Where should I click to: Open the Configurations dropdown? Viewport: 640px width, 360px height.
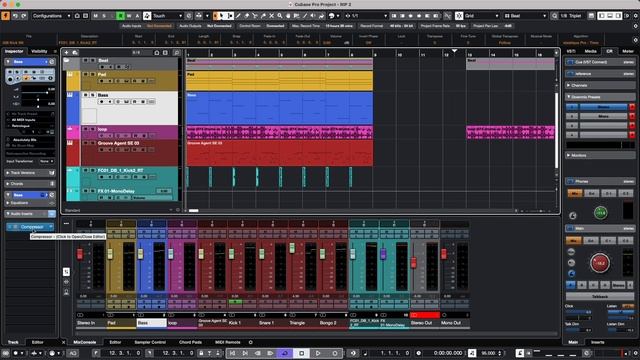coord(51,16)
